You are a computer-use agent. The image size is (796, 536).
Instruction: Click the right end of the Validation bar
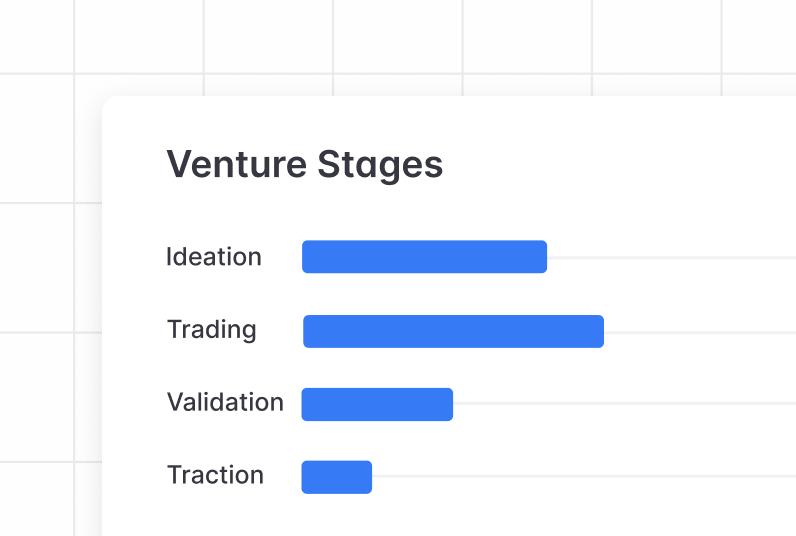tap(448, 404)
